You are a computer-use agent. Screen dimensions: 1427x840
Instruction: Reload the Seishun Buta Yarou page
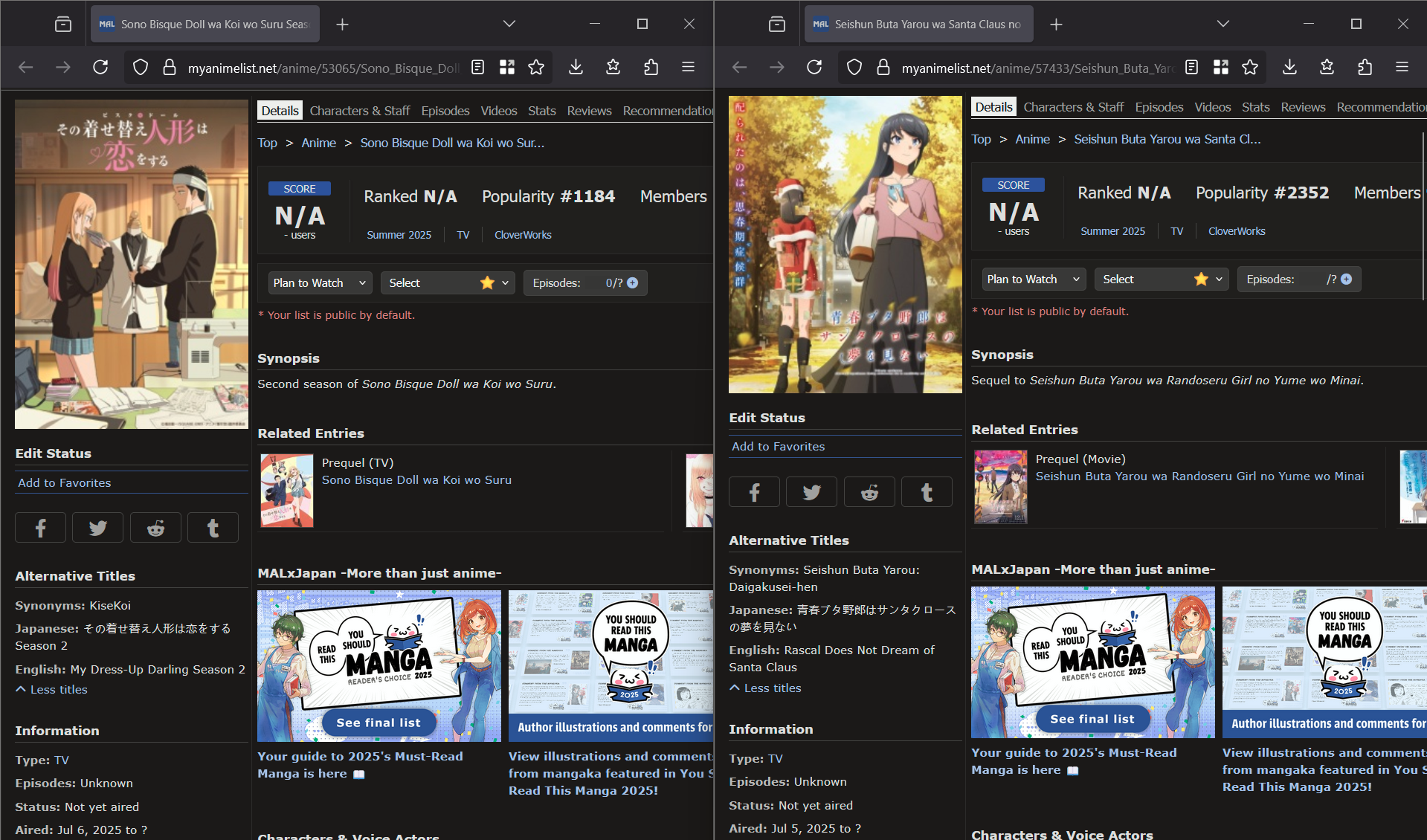pyautogui.click(x=814, y=68)
